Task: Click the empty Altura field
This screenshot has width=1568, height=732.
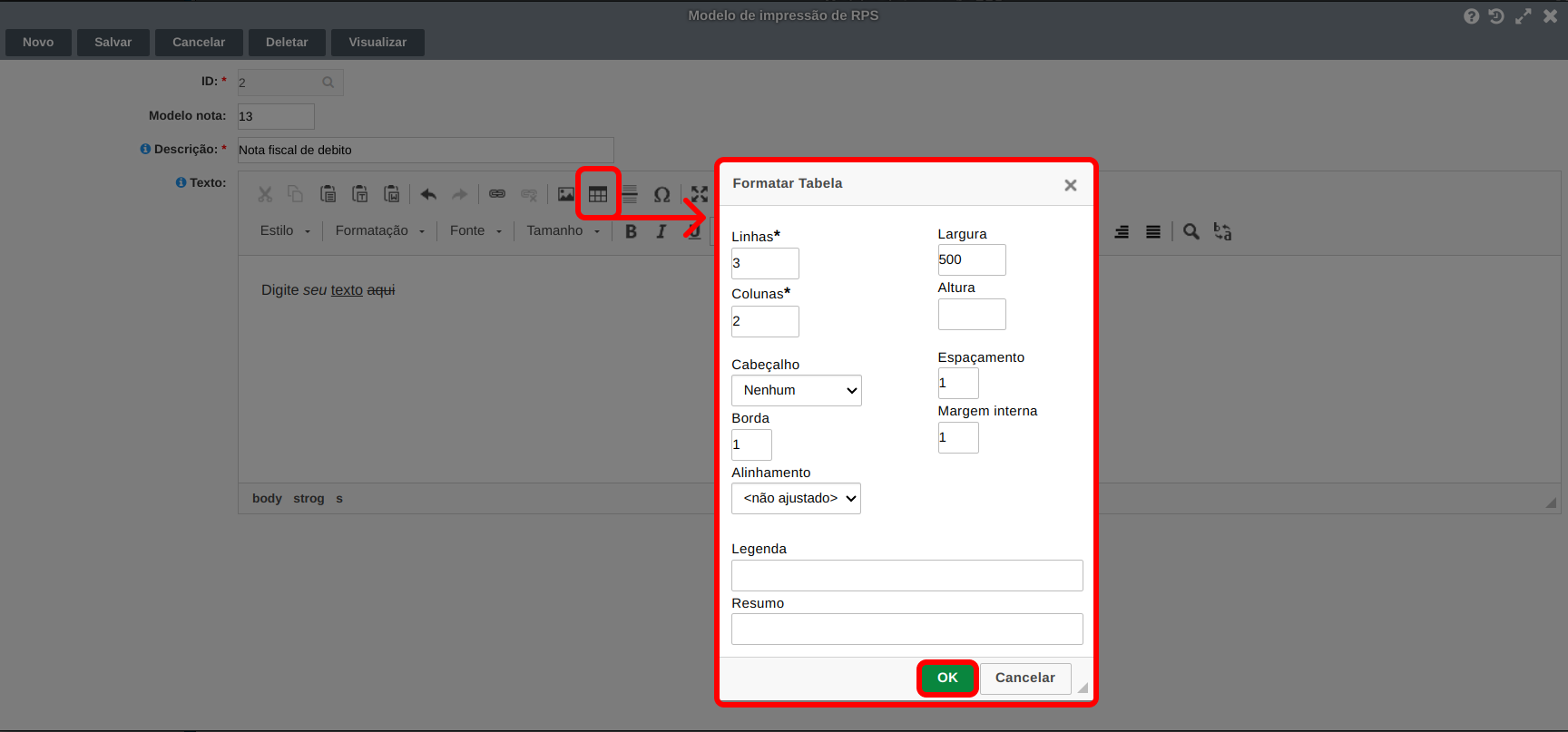Action: 972,314
